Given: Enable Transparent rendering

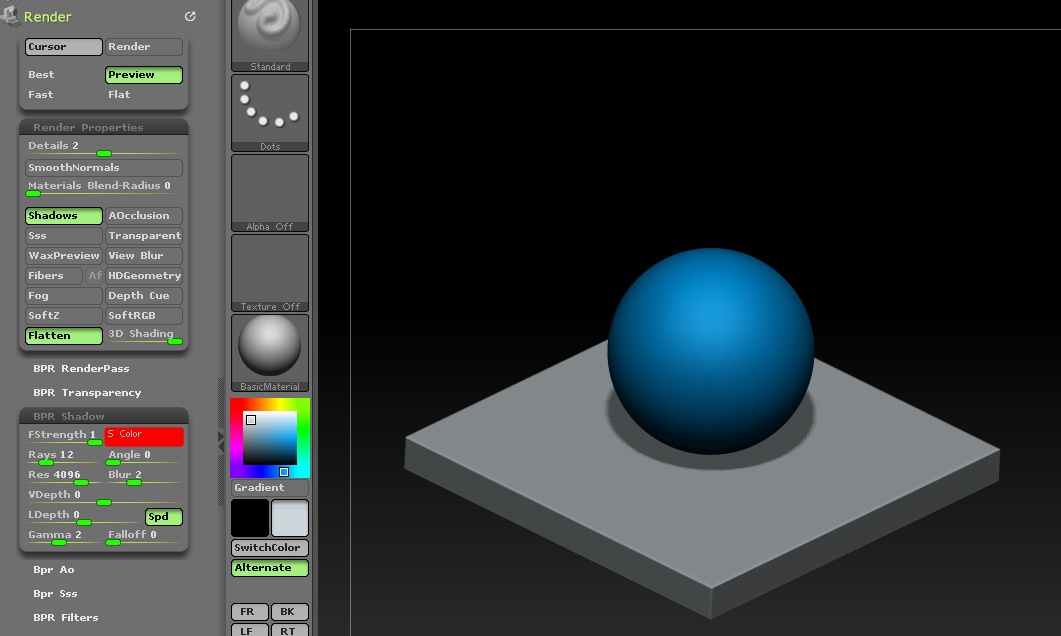Looking at the screenshot, I should click(143, 235).
